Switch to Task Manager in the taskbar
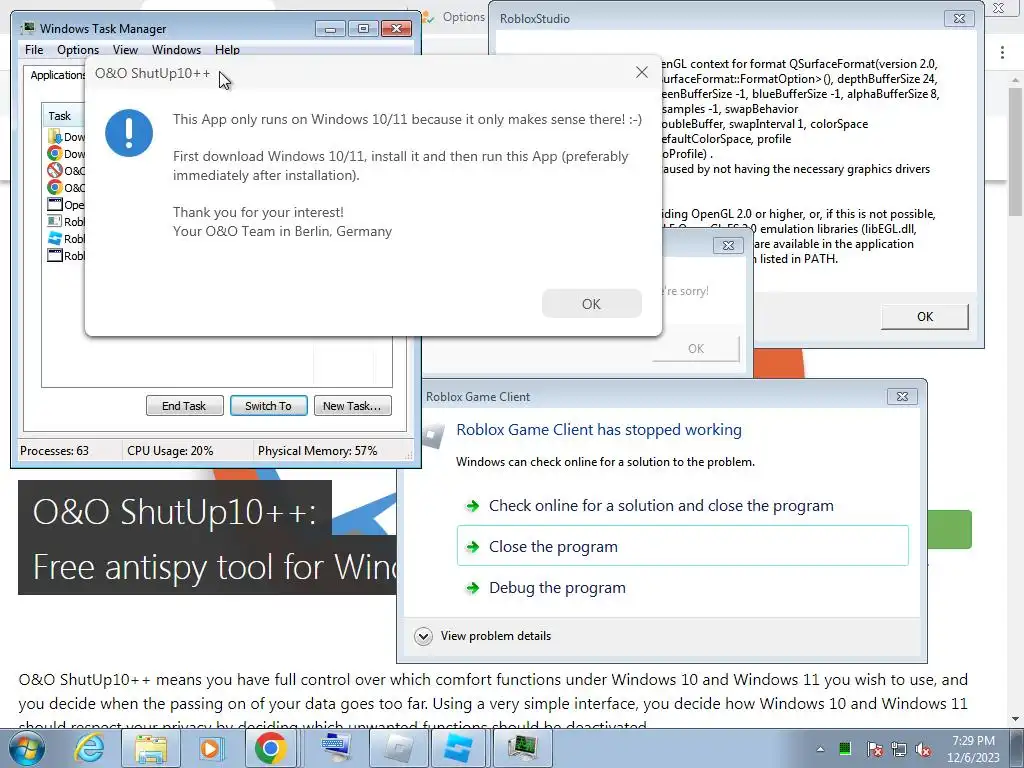1024x768 pixels. click(x=522, y=748)
